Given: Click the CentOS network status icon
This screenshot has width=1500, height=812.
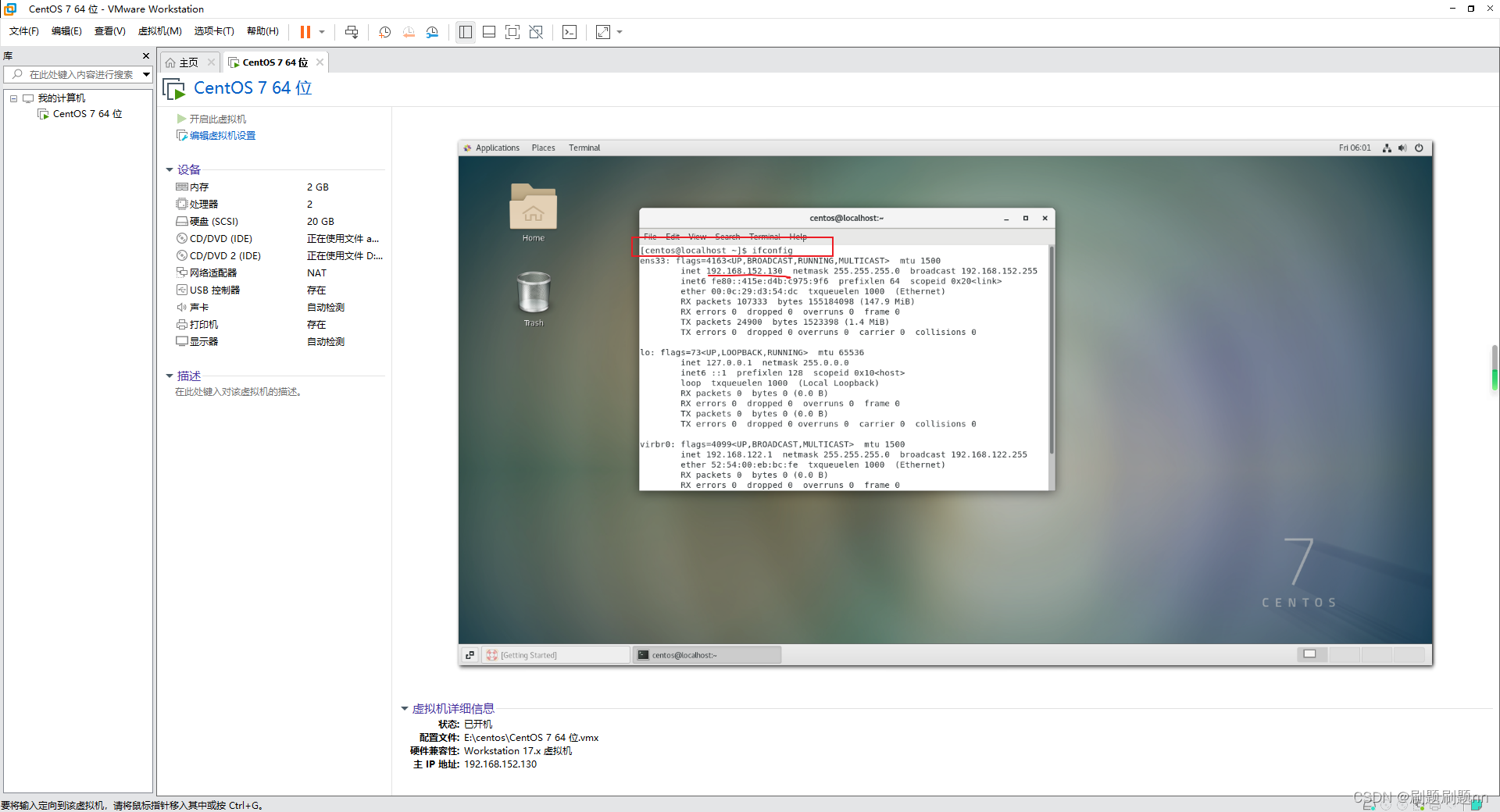Looking at the screenshot, I should click(1387, 148).
